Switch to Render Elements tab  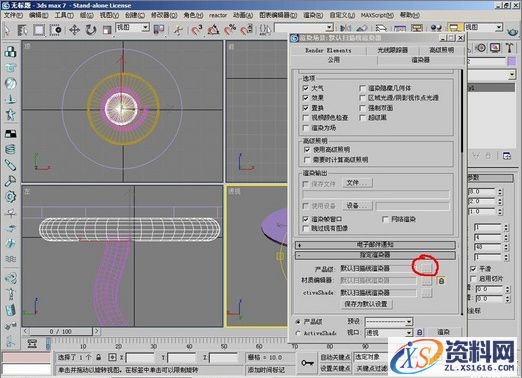328,50
